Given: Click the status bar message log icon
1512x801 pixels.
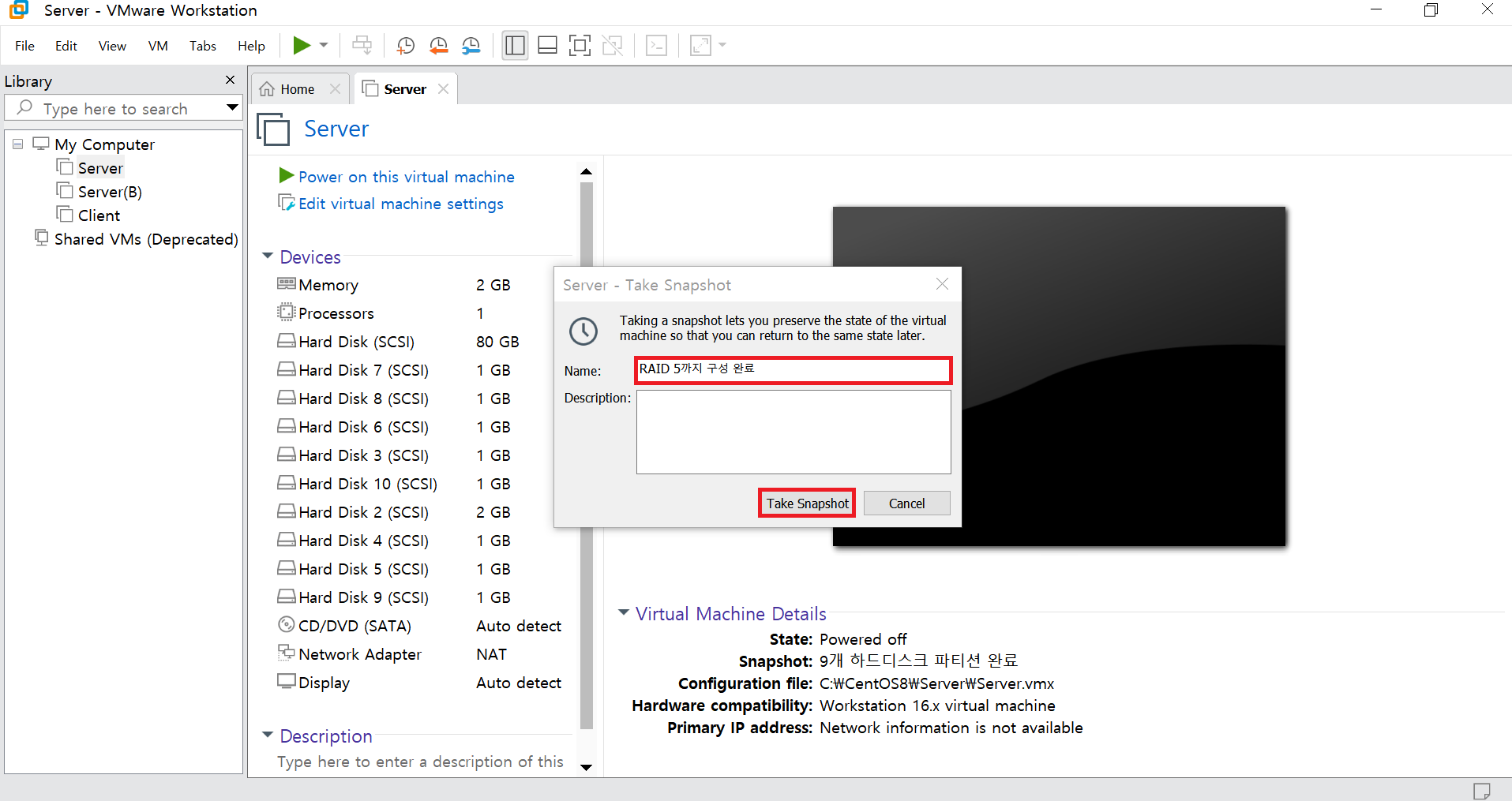Looking at the screenshot, I should pos(1482,791).
